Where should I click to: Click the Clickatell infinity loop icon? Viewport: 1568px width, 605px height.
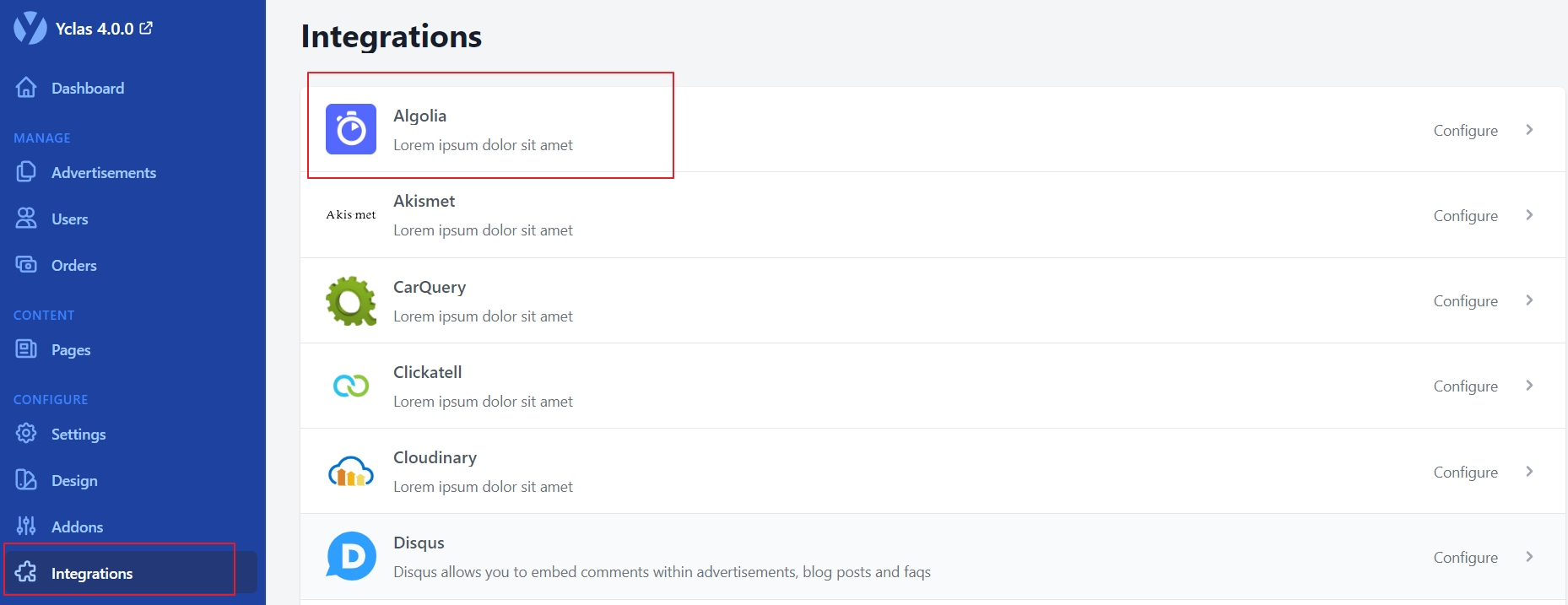[350, 386]
